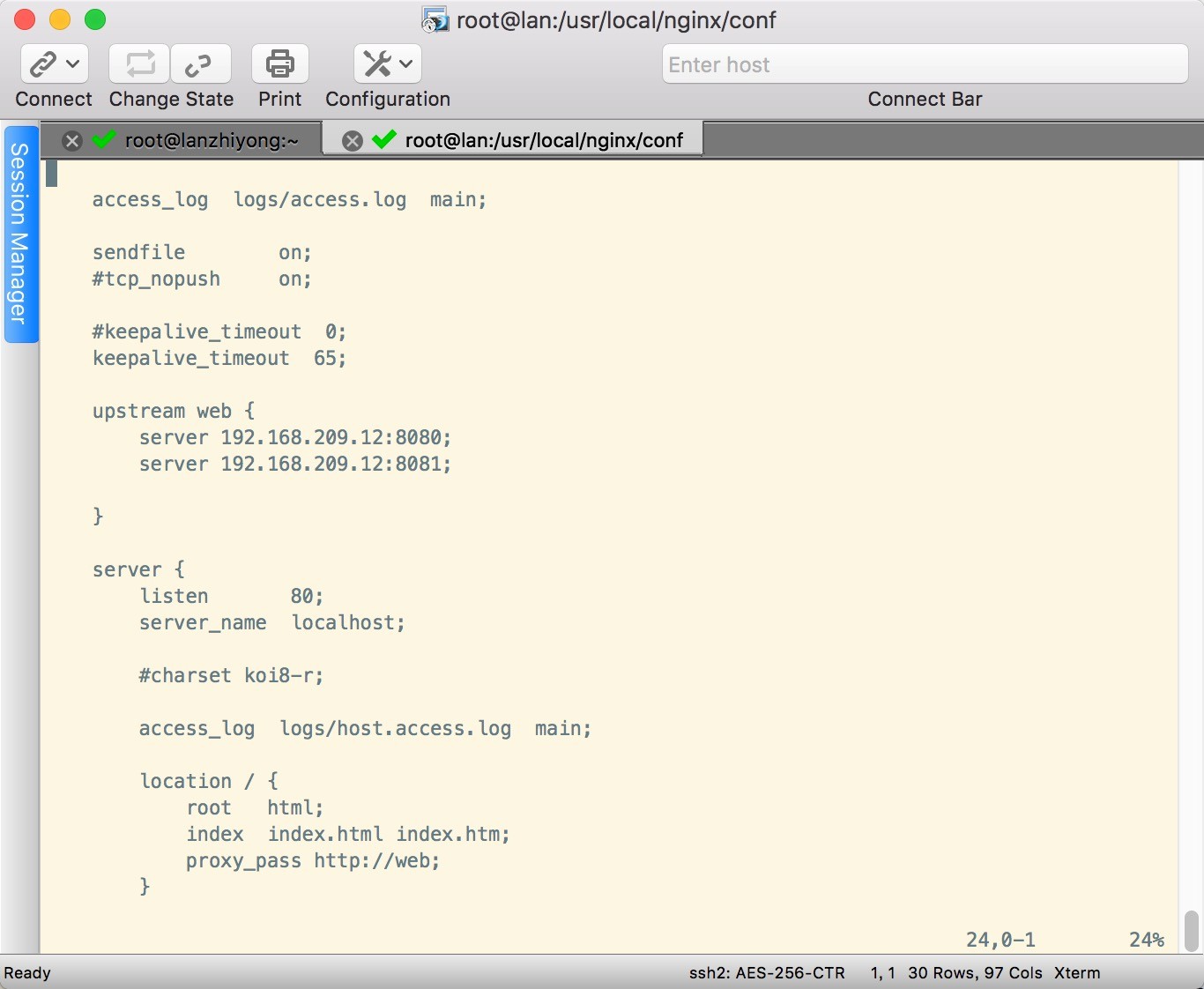
Task: Click the Ready status text
Action: 27,973
